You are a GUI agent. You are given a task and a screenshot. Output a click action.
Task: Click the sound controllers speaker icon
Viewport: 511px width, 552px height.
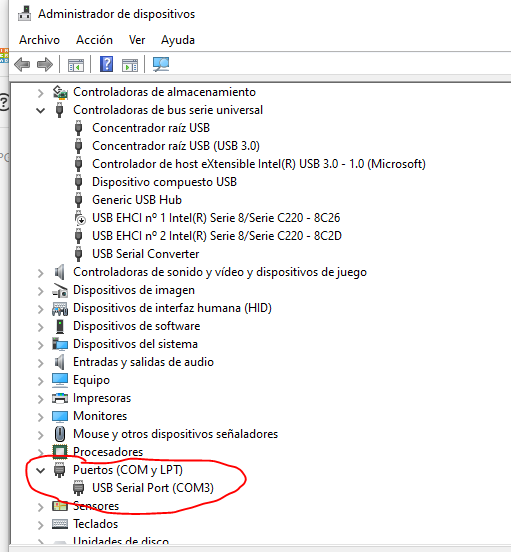tap(59, 272)
